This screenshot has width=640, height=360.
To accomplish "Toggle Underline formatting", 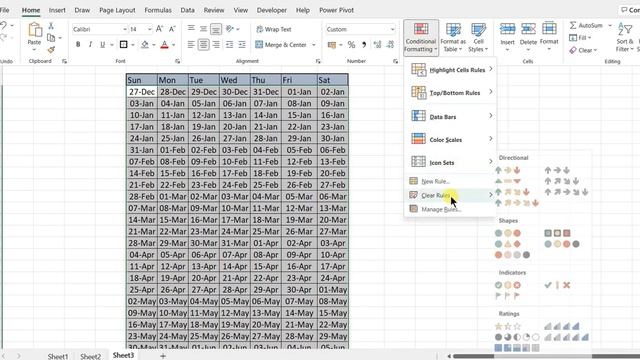I will pos(102,44).
